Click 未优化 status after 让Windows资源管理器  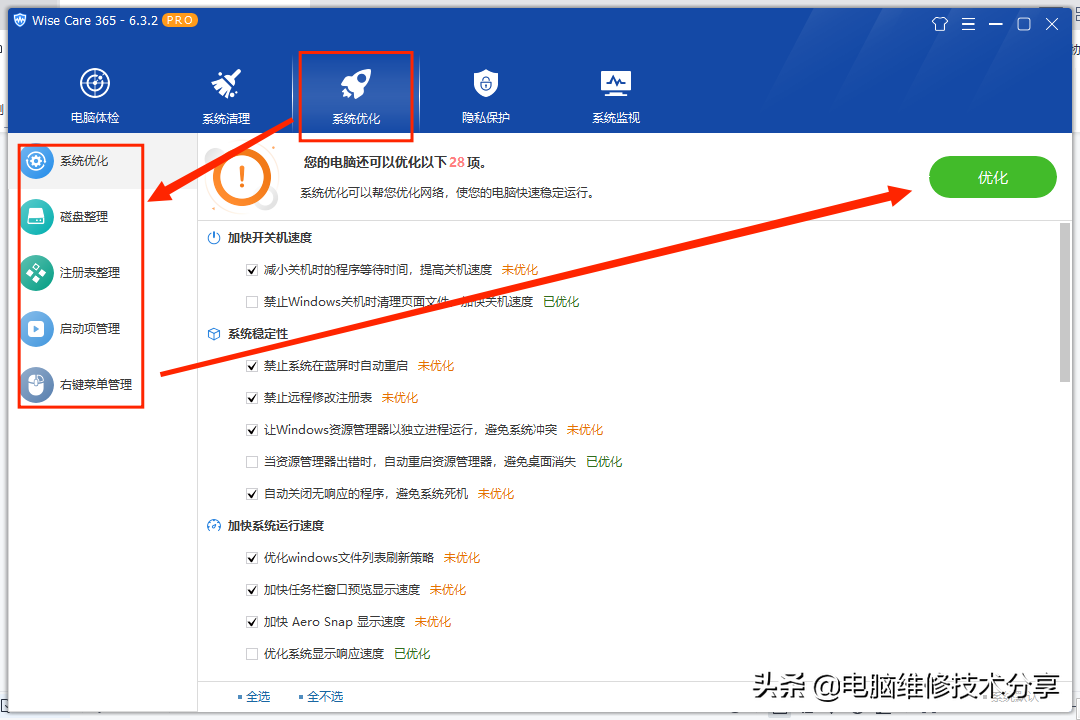[x=585, y=430]
